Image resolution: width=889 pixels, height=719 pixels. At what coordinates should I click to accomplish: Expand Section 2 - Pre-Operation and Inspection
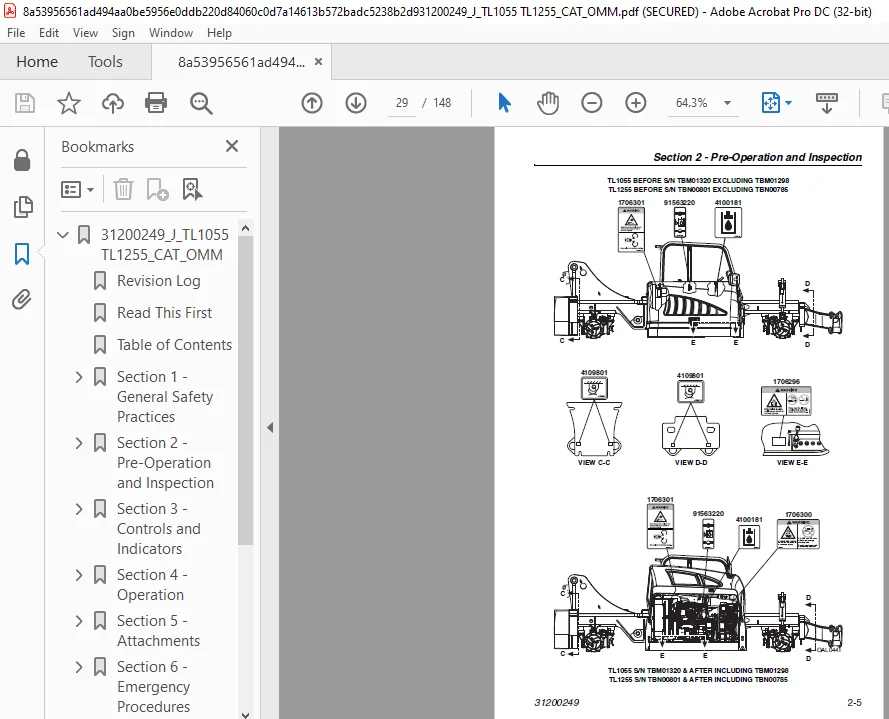pyautogui.click(x=79, y=443)
